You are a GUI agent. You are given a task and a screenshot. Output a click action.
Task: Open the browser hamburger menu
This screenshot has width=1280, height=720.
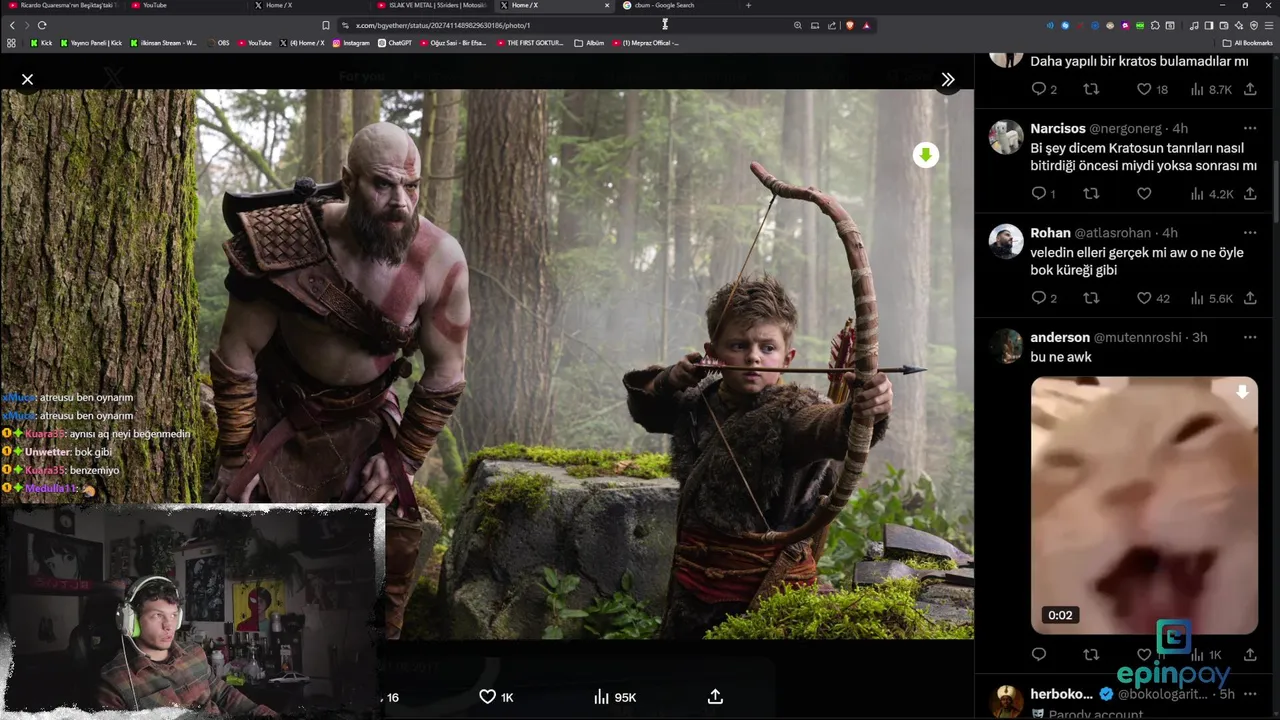tap(1269, 25)
